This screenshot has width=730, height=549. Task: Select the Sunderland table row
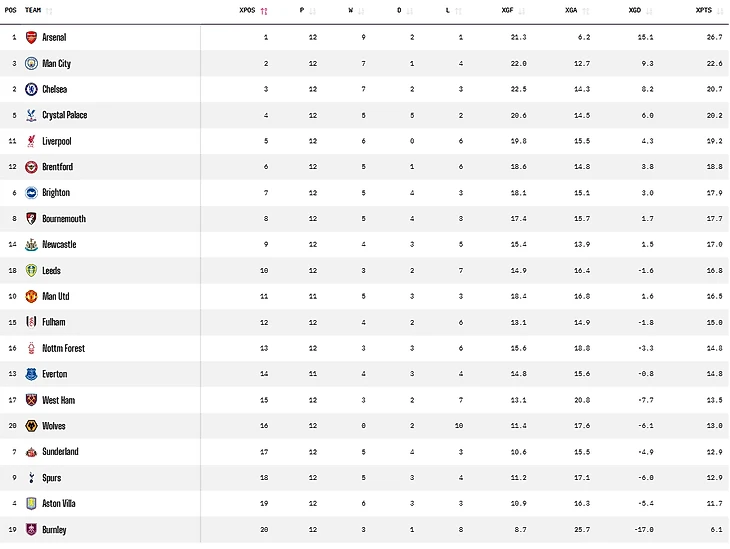[x=365, y=452]
